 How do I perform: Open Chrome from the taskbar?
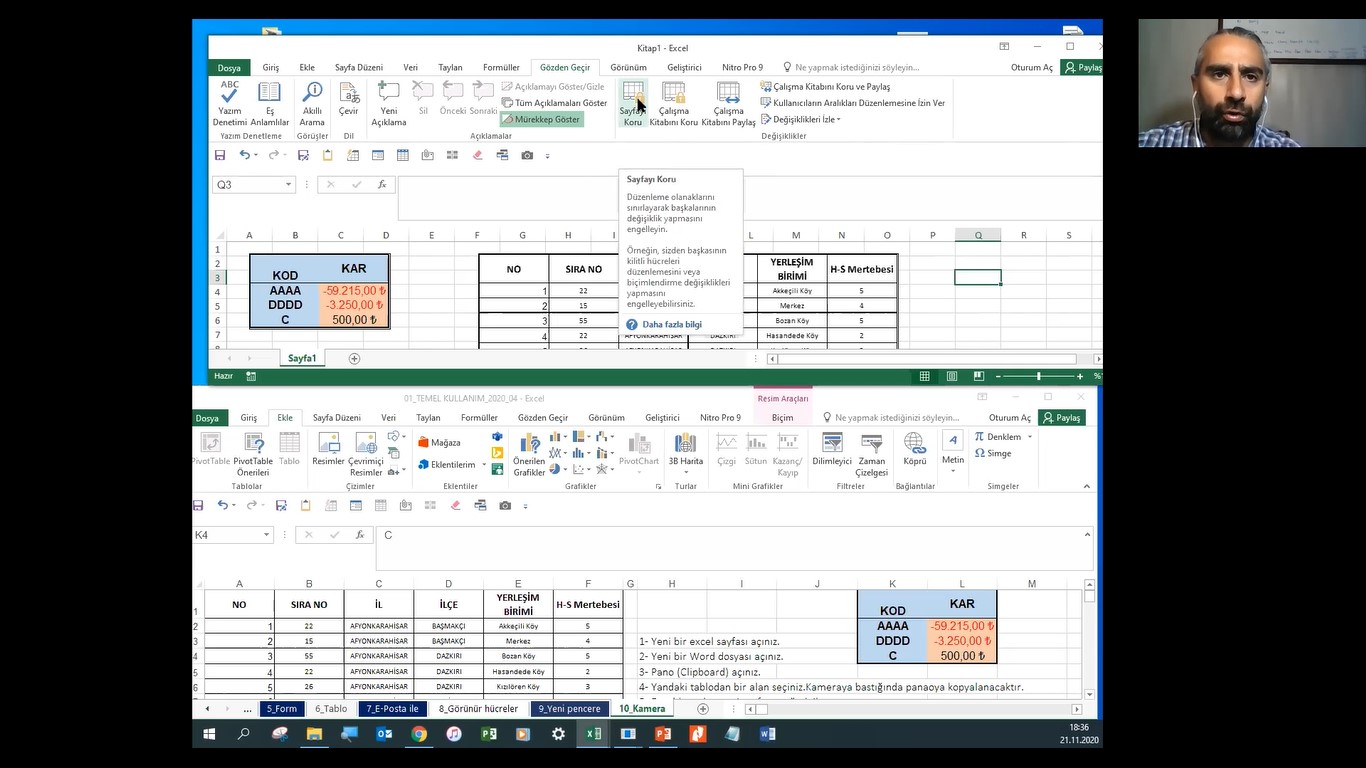click(x=419, y=734)
